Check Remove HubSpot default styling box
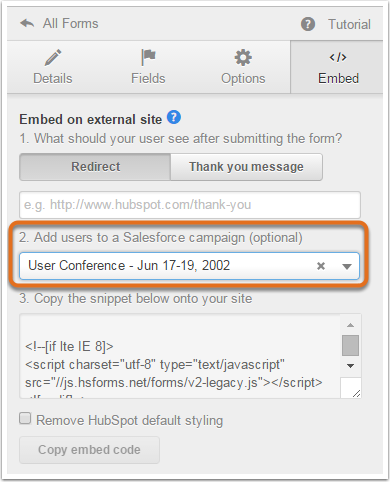 pos(25,418)
